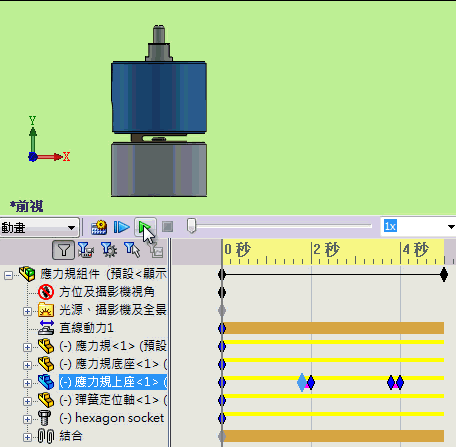Click the 結合 paperclip mates icon
This screenshot has height=447, width=456.
click(x=46, y=436)
